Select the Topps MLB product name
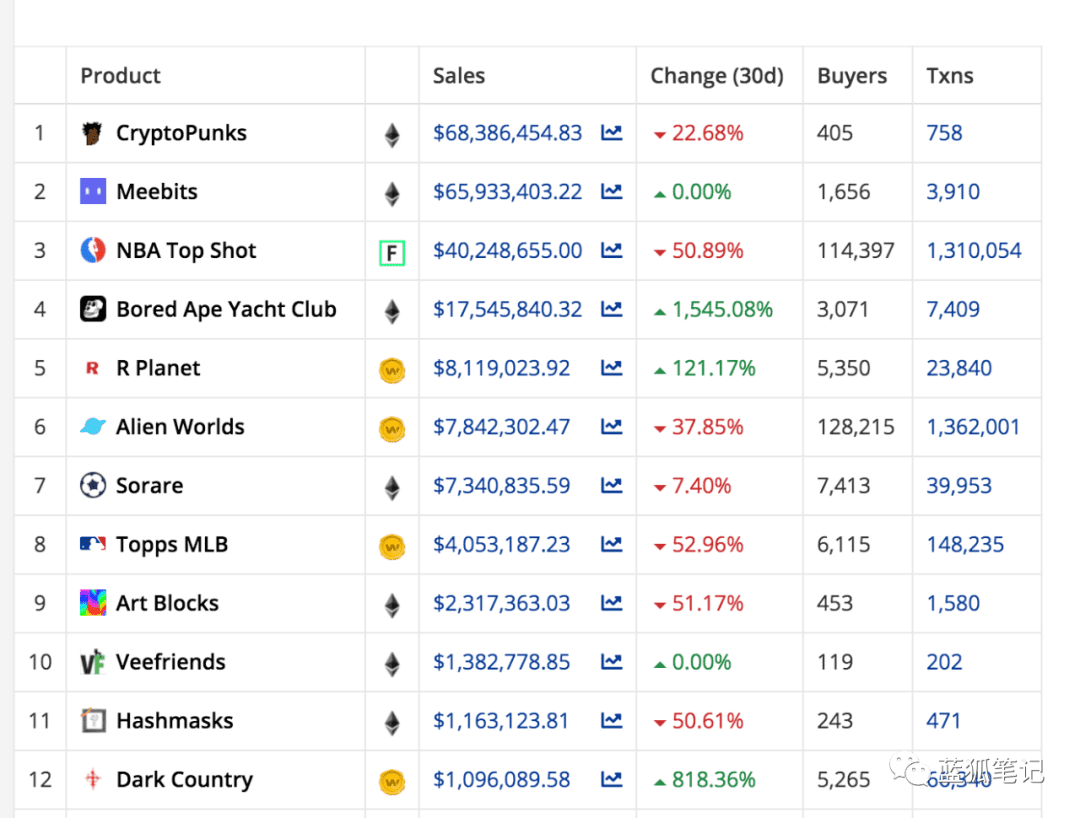 (x=172, y=545)
